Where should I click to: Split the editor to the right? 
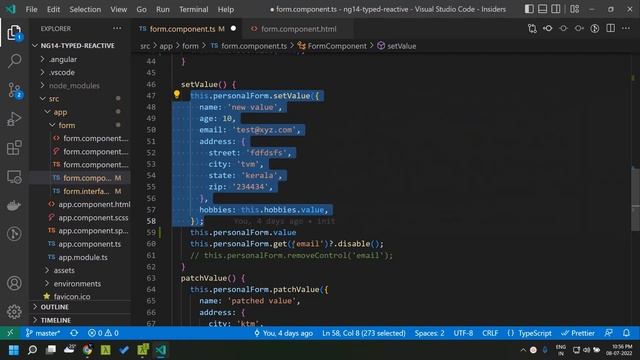pyautogui.click(x=611, y=28)
